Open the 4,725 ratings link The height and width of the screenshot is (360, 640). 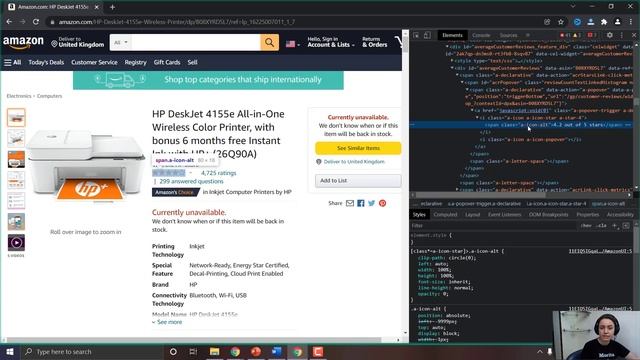pos(218,173)
